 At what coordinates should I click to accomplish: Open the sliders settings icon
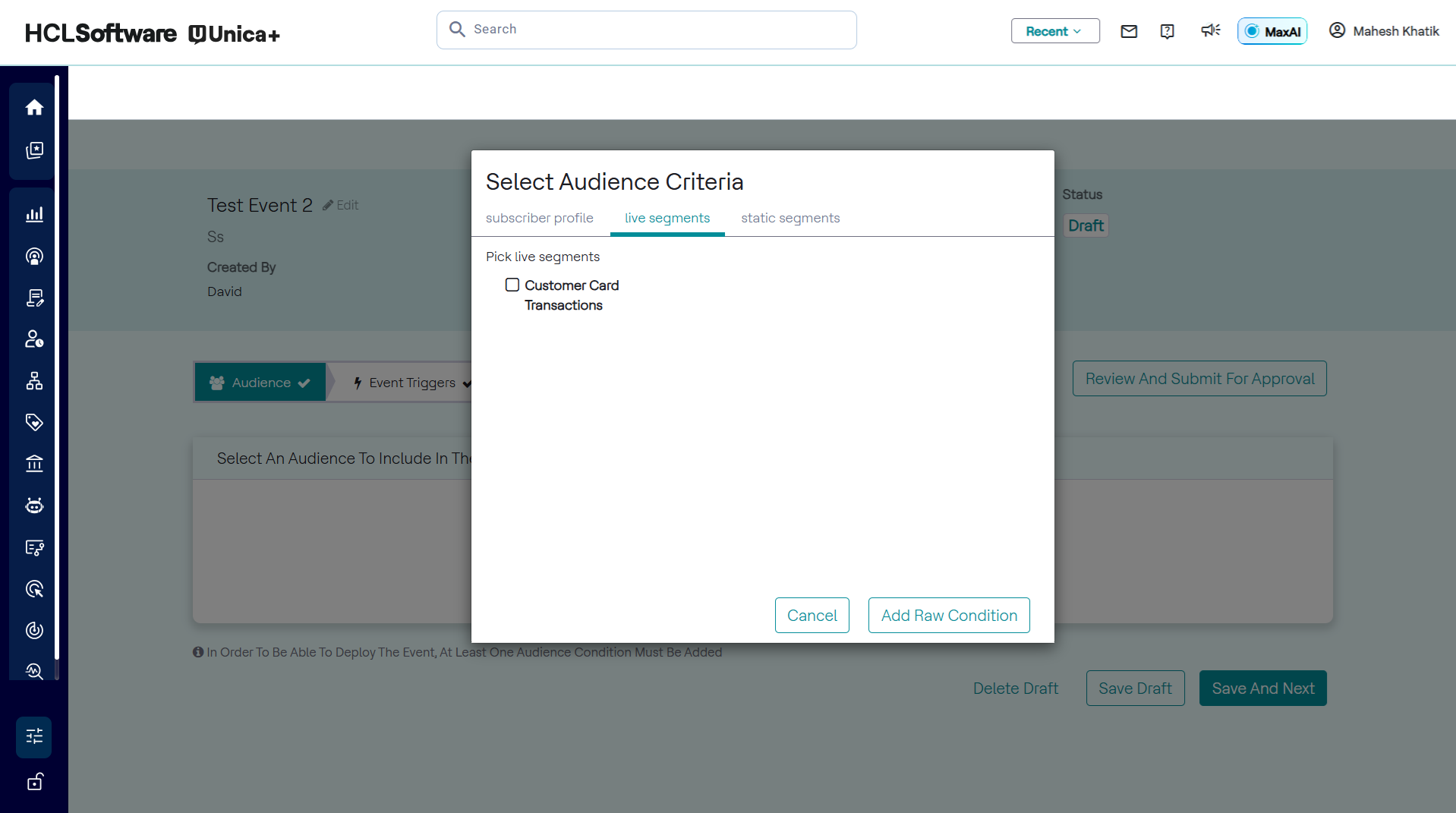(x=34, y=736)
